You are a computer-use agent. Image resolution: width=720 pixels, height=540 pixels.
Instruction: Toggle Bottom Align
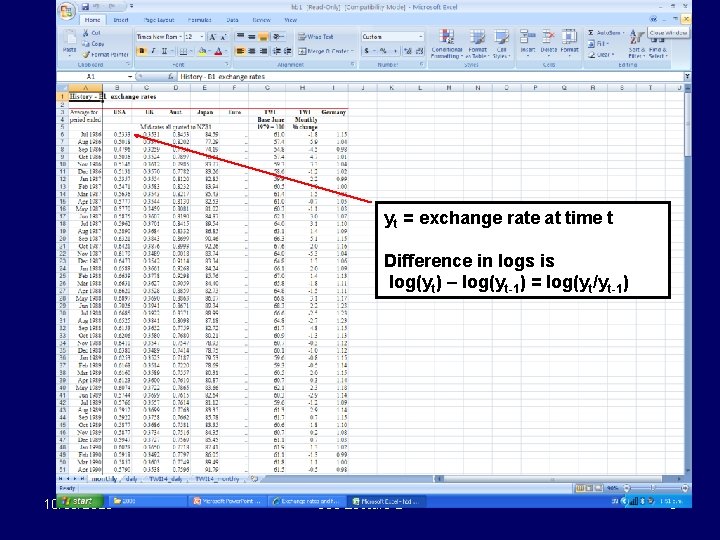pyautogui.click(x=263, y=37)
